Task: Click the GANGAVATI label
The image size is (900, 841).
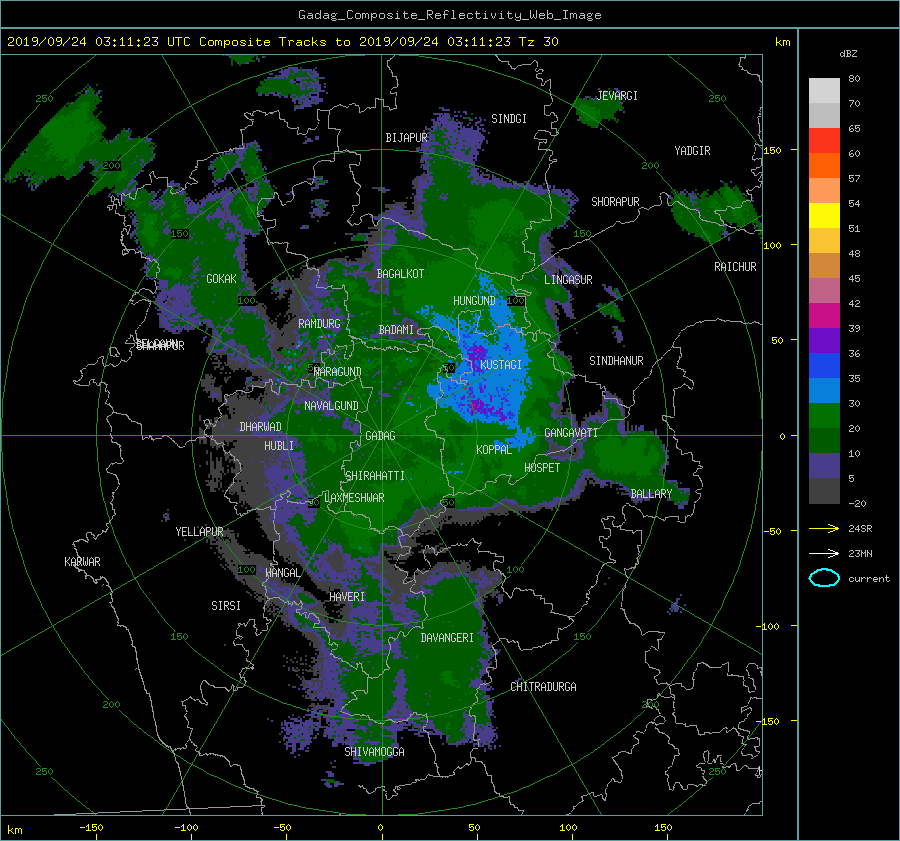Action: click(571, 433)
